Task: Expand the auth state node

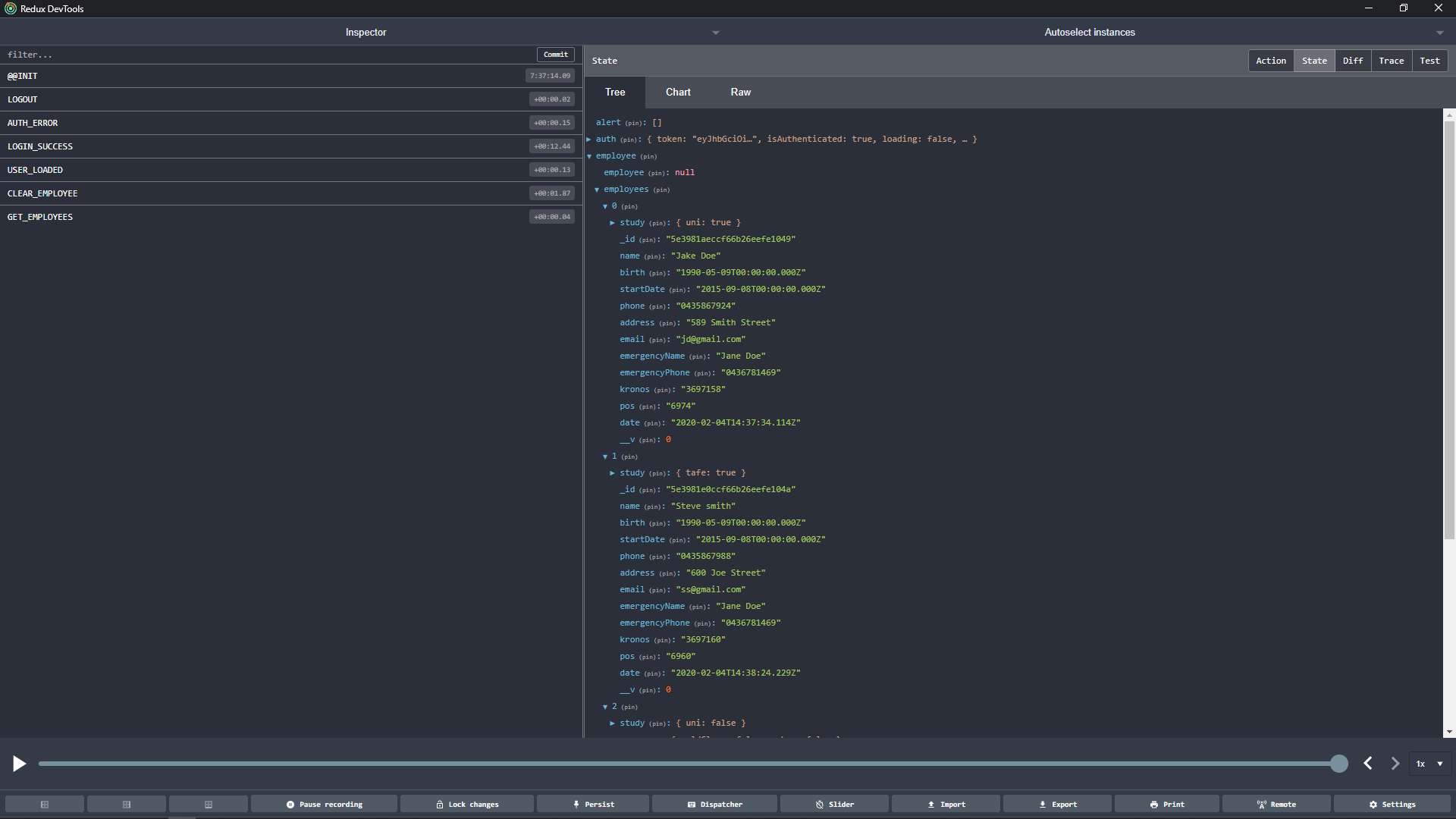Action: (588, 140)
